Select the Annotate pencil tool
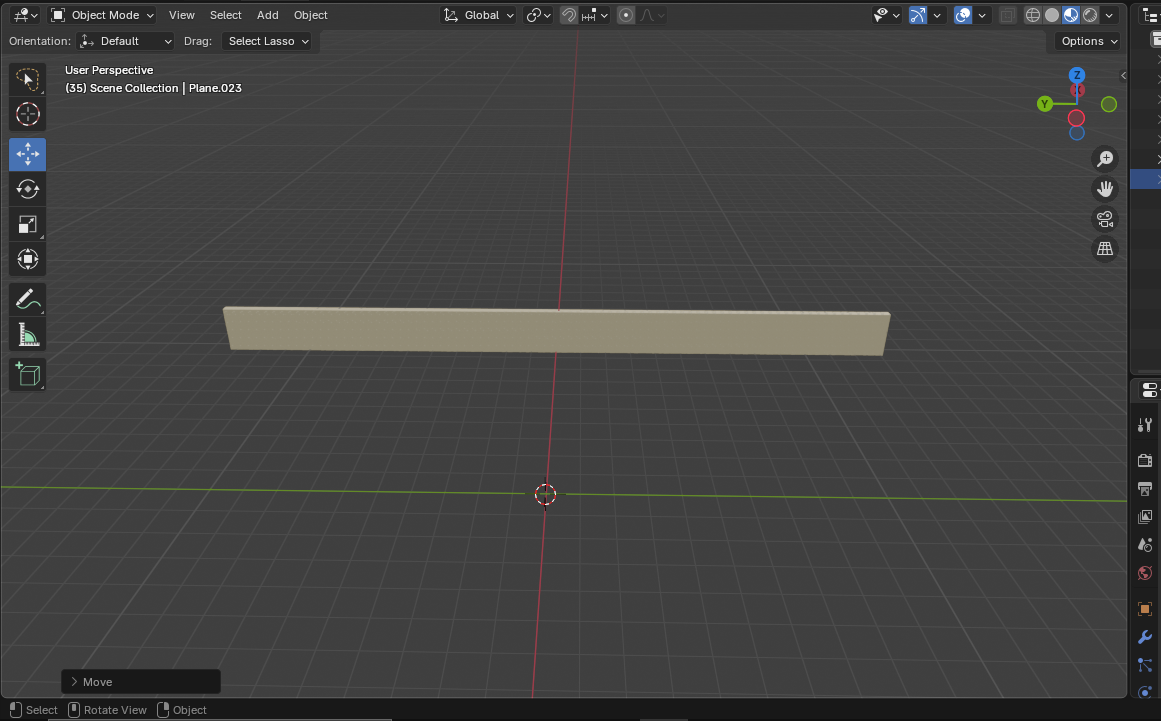The width and height of the screenshot is (1161, 721). tap(27, 300)
